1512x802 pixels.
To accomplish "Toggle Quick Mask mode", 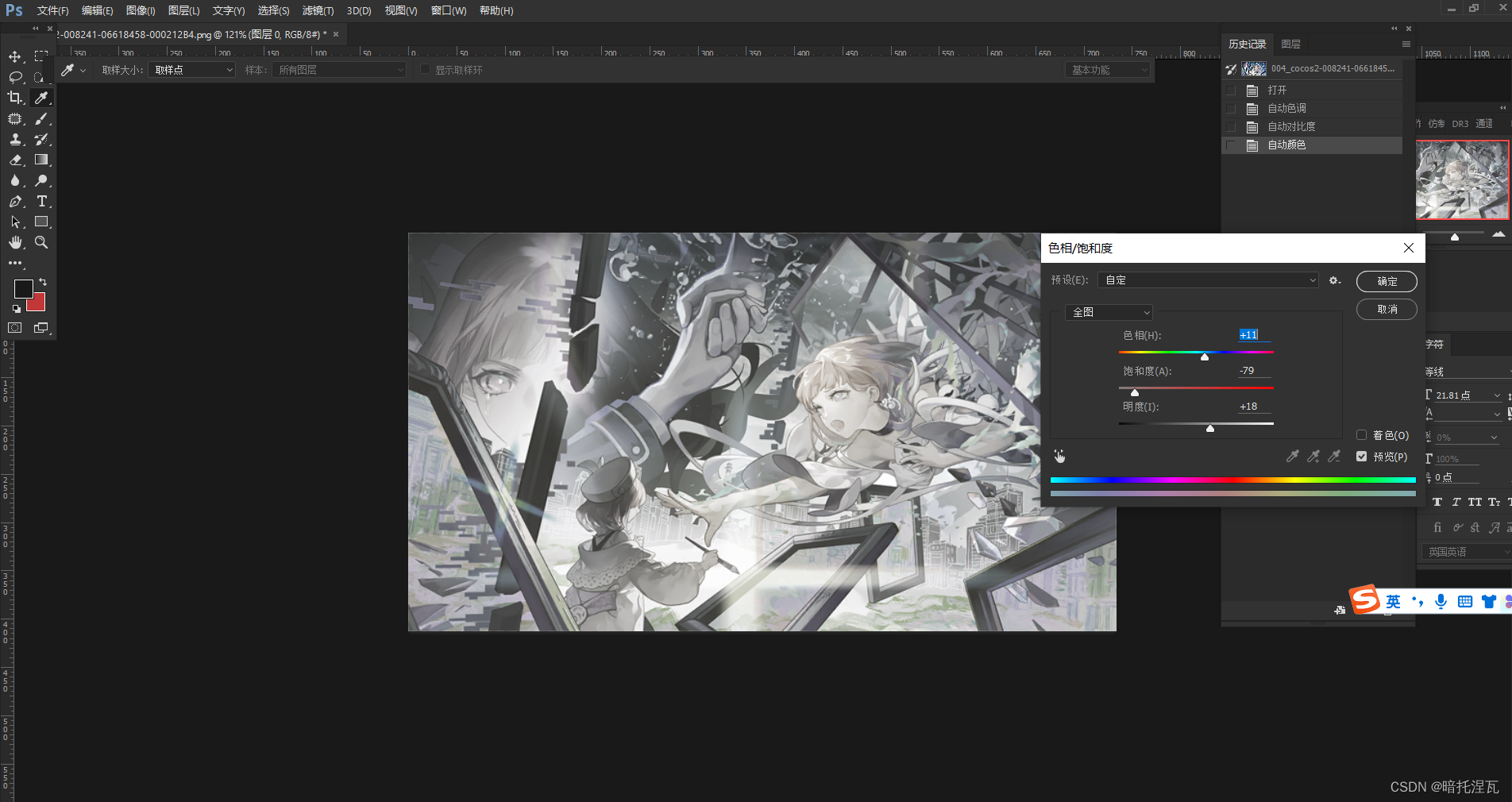I will tap(15, 327).
